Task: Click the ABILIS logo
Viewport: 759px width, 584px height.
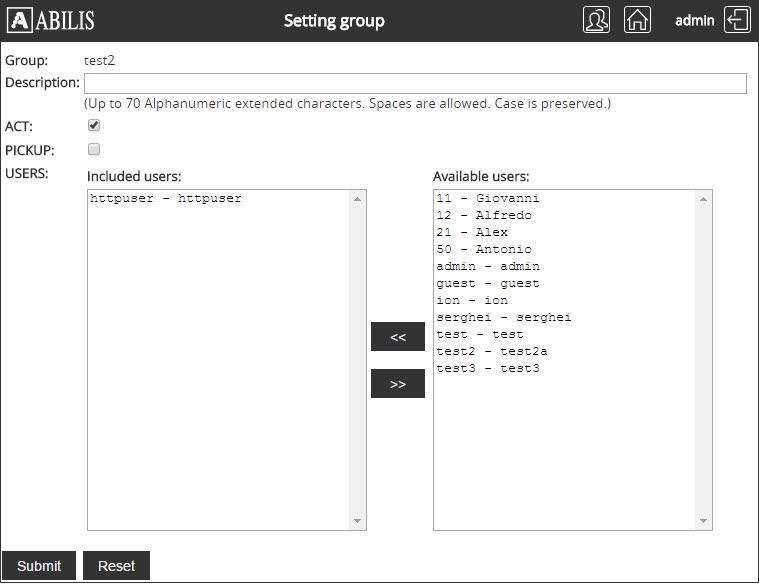Action: pyautogui.click(x=51, y=20)
